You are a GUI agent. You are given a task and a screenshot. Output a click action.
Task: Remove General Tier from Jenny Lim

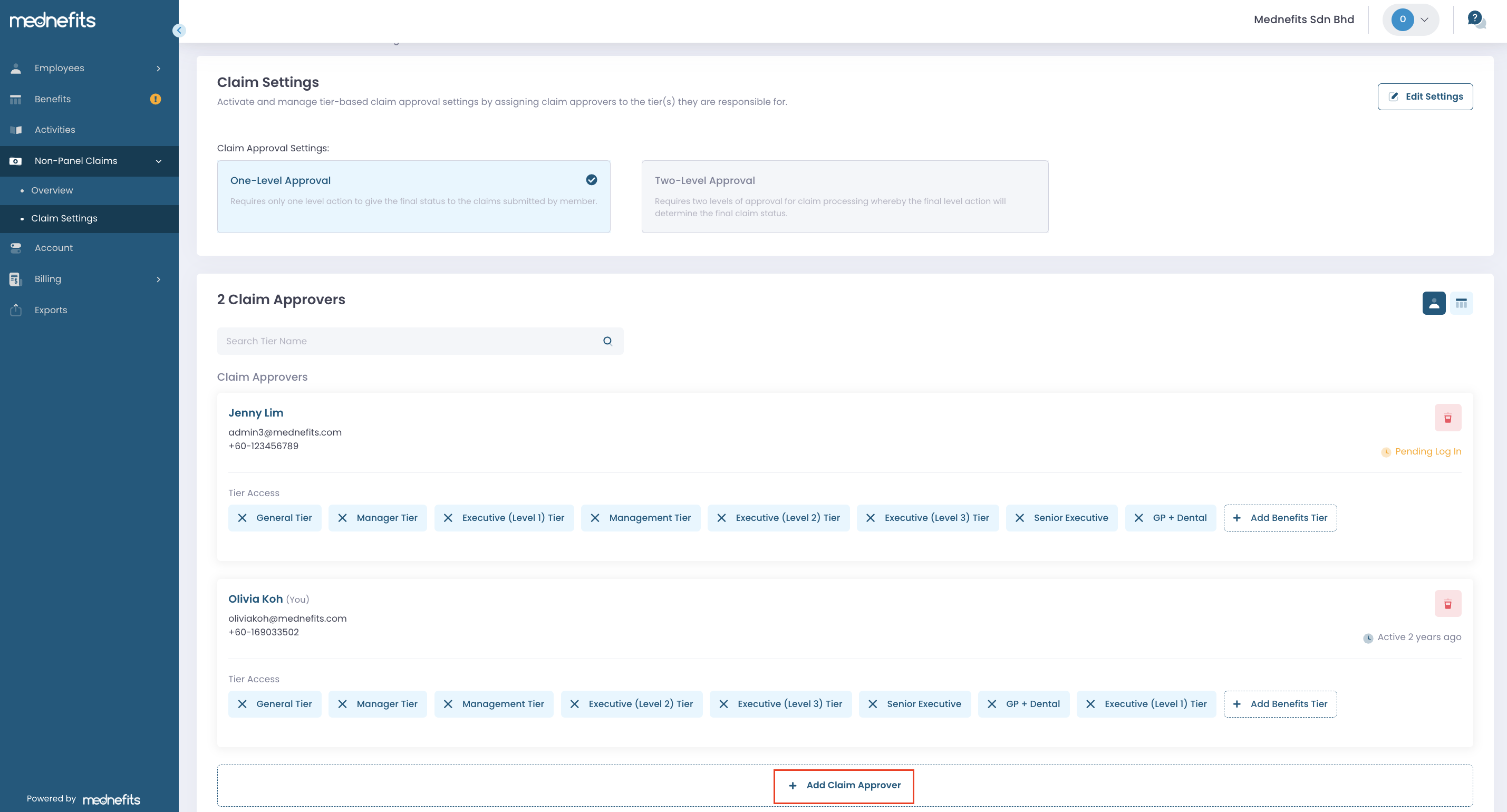point(242,518)
